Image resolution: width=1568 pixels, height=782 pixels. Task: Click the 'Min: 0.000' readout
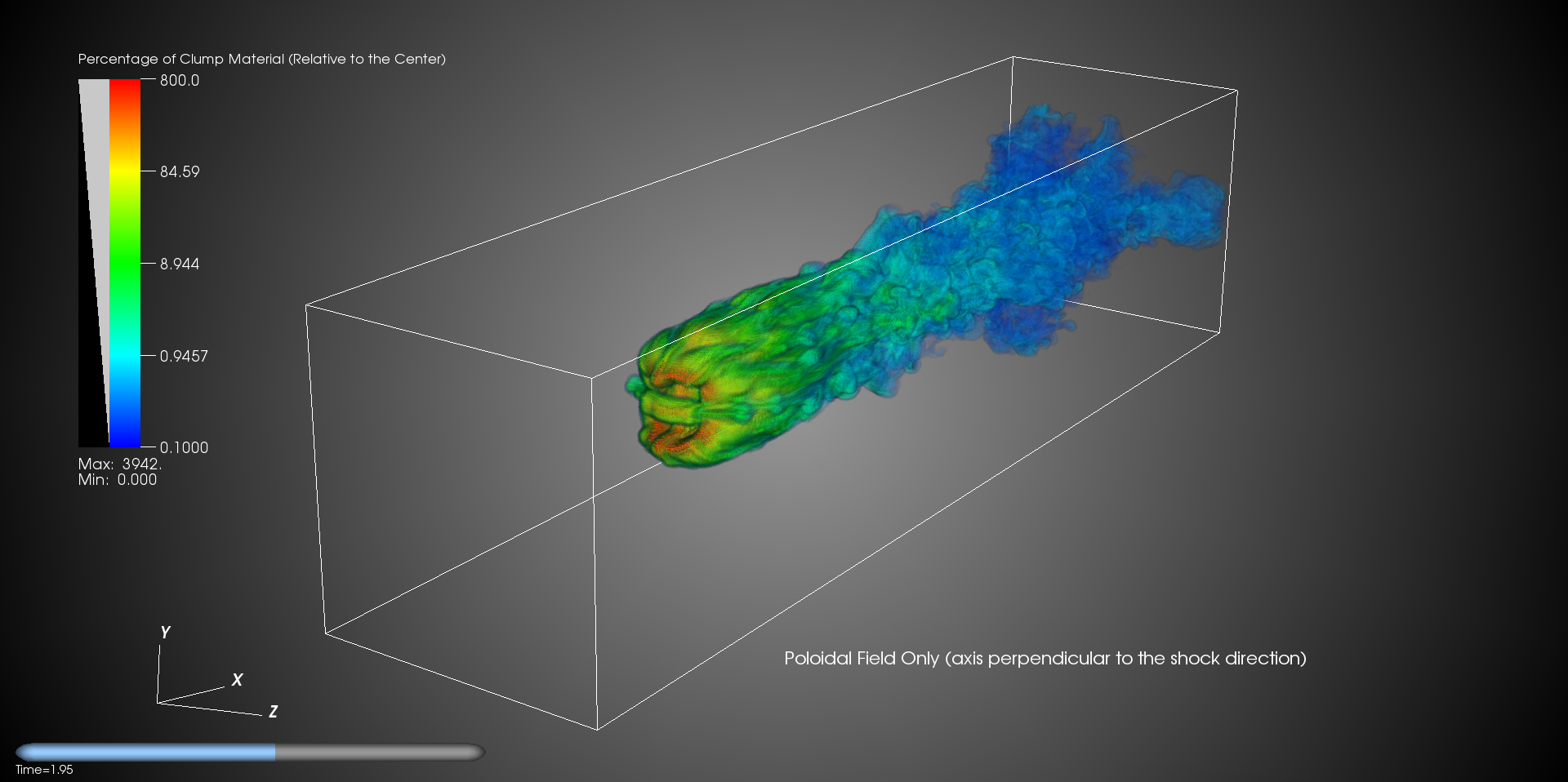point(118,480)
